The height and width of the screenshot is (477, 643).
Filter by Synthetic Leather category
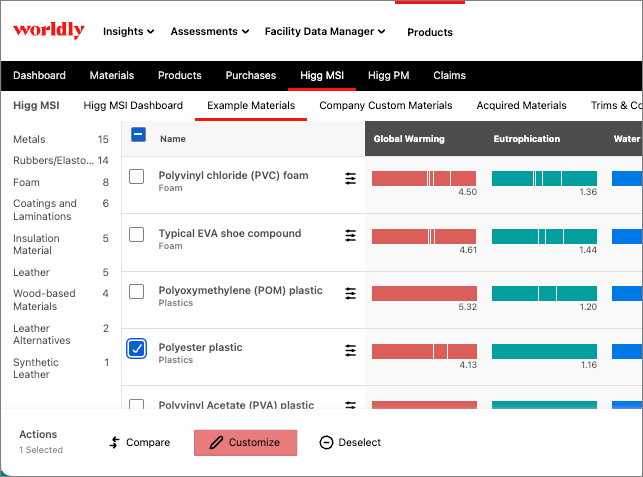tap(61, 368)
